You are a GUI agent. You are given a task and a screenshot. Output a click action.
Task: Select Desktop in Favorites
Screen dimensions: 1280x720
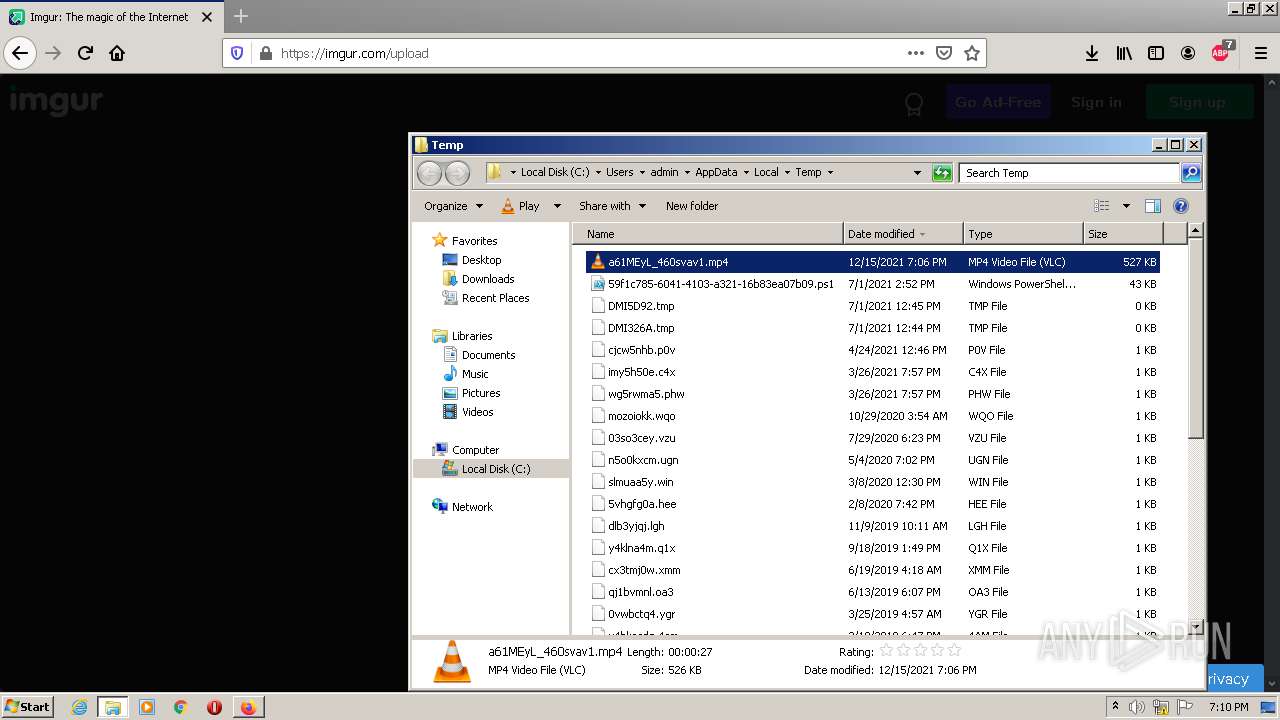(481, 260)
